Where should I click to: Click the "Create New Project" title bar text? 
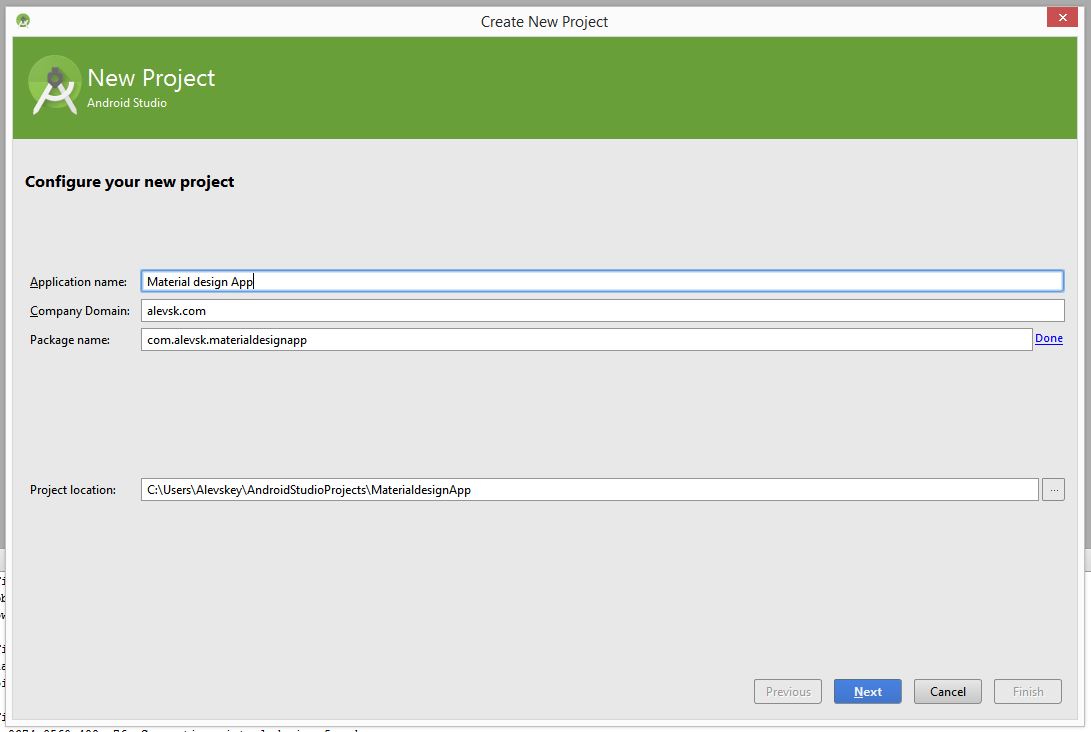coord(544,21)
